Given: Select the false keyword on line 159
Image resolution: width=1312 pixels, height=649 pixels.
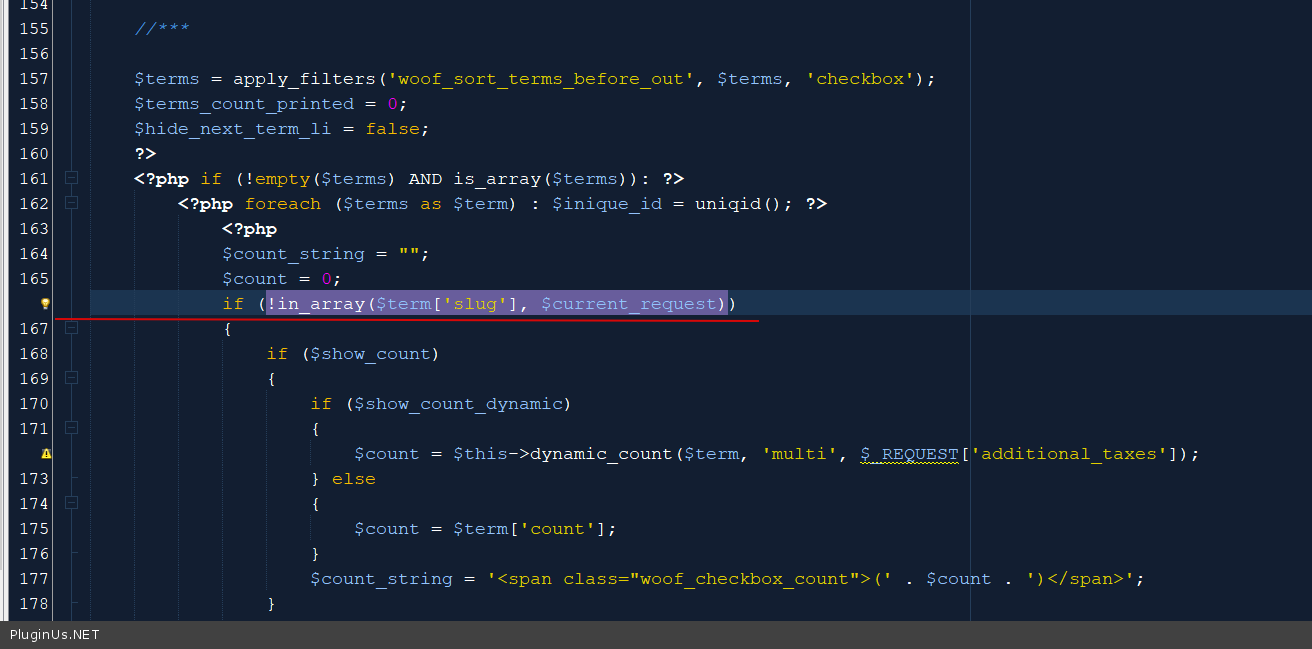Looking at the screenshot, I should point(393,129).
